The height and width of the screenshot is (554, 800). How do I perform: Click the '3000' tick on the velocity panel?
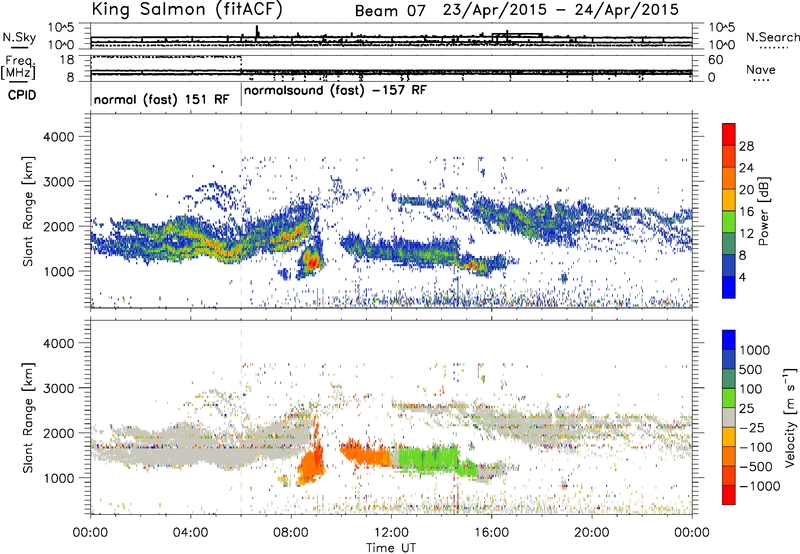tap(58, 388)
